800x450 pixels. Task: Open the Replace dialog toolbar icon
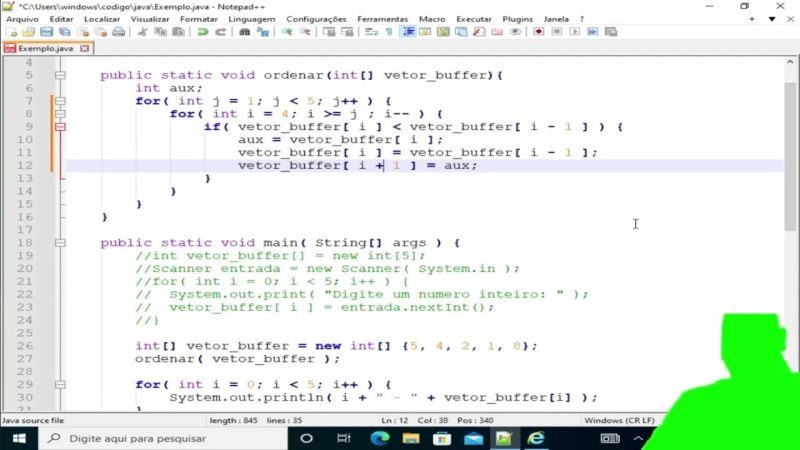(x=263, y=32)
